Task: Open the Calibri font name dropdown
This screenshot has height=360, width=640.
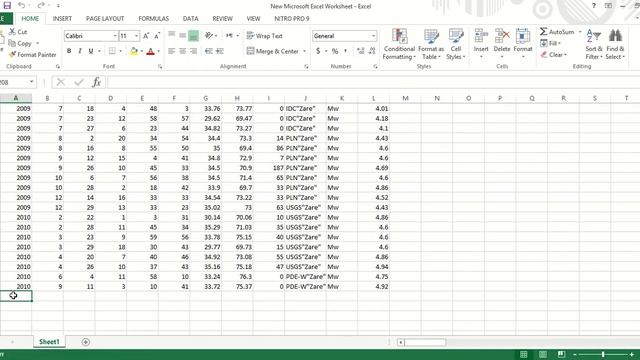Action: coord(115,36)
